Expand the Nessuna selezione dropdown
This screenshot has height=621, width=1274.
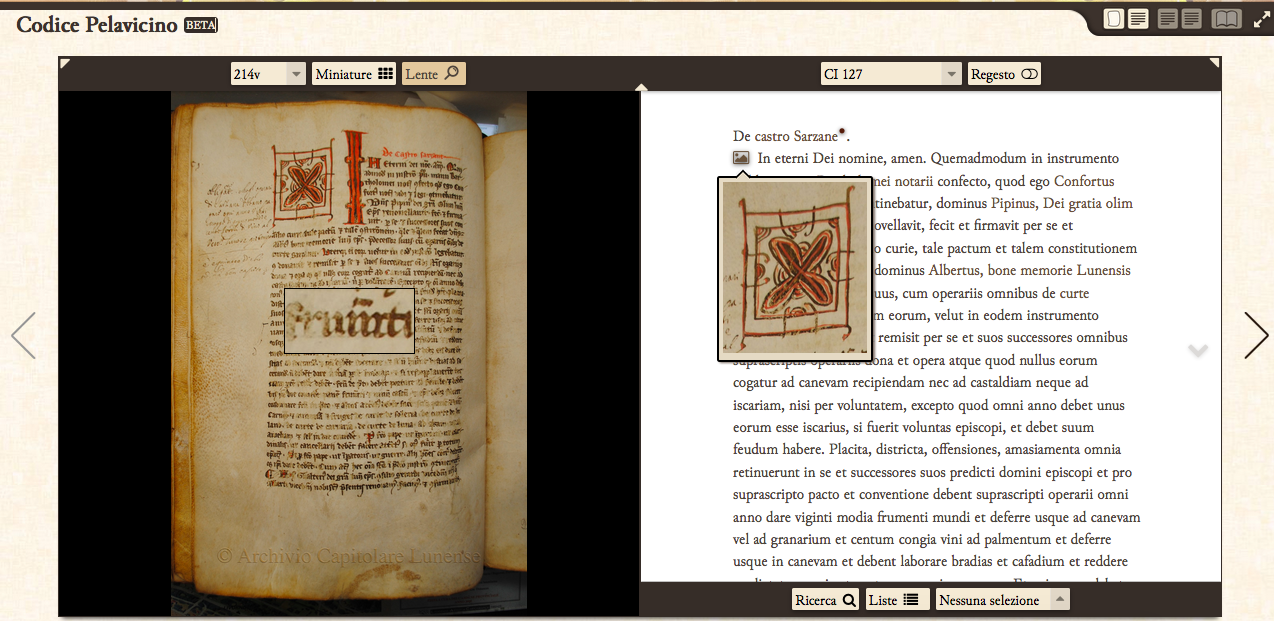pos(1003,600)
